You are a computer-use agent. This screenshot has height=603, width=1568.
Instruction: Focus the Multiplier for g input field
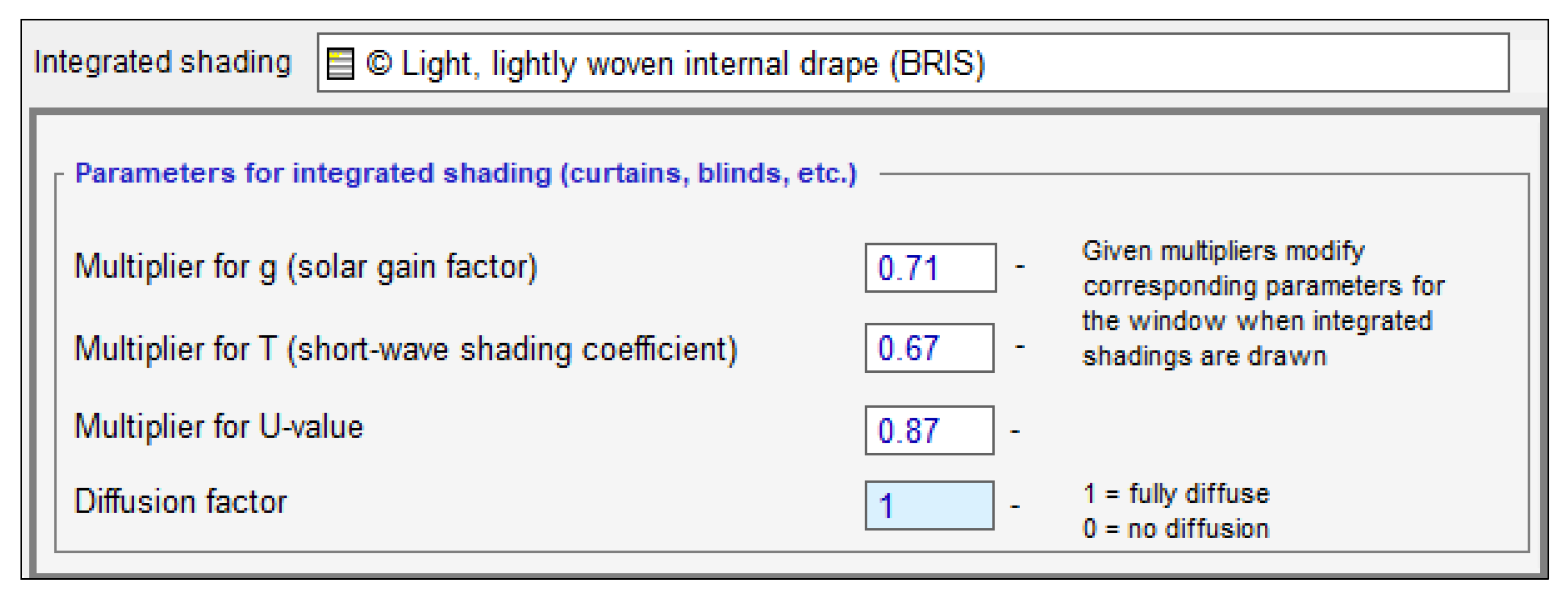click(x=930, y=268)
